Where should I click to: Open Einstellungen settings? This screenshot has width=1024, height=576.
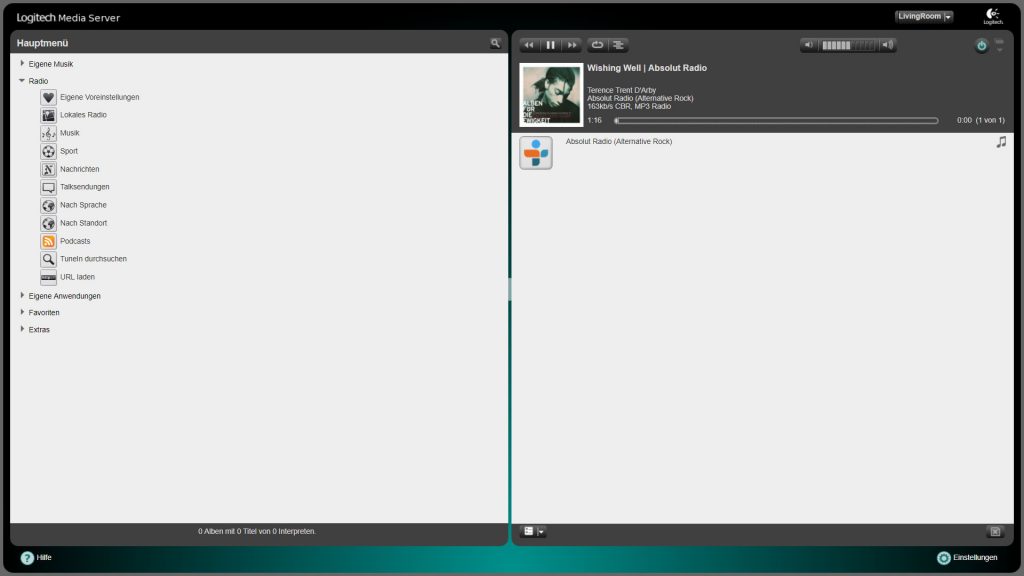[967, 558]
